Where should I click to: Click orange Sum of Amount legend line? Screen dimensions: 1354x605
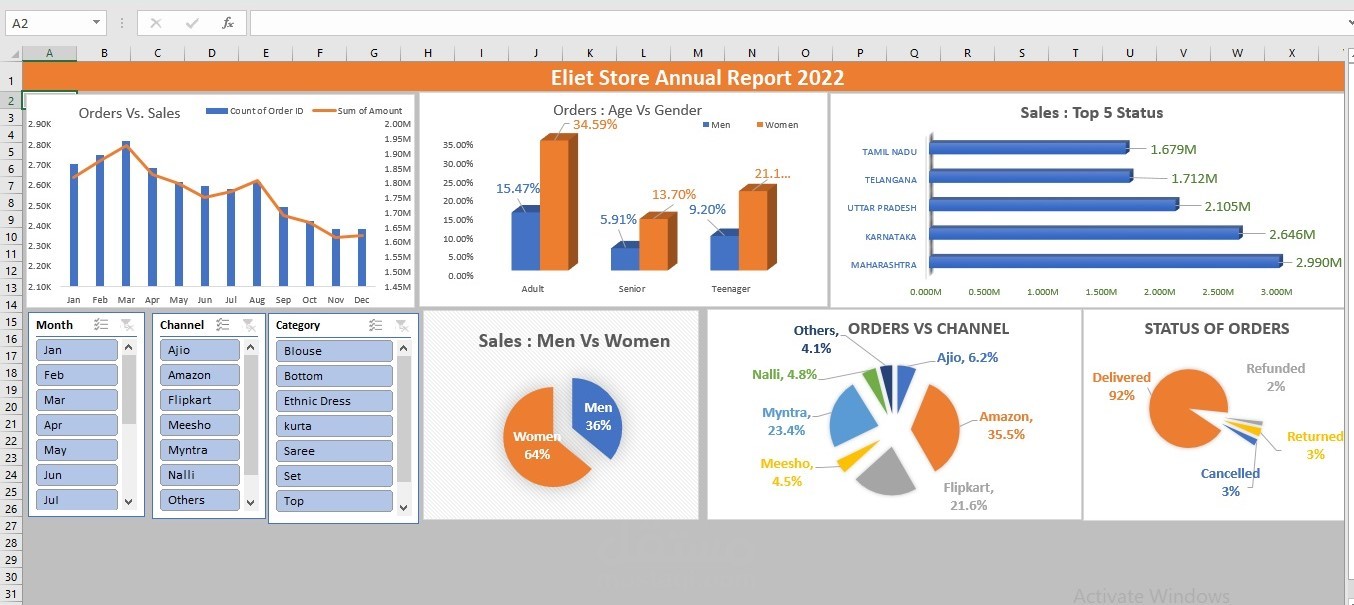click(x=323, y=111)
